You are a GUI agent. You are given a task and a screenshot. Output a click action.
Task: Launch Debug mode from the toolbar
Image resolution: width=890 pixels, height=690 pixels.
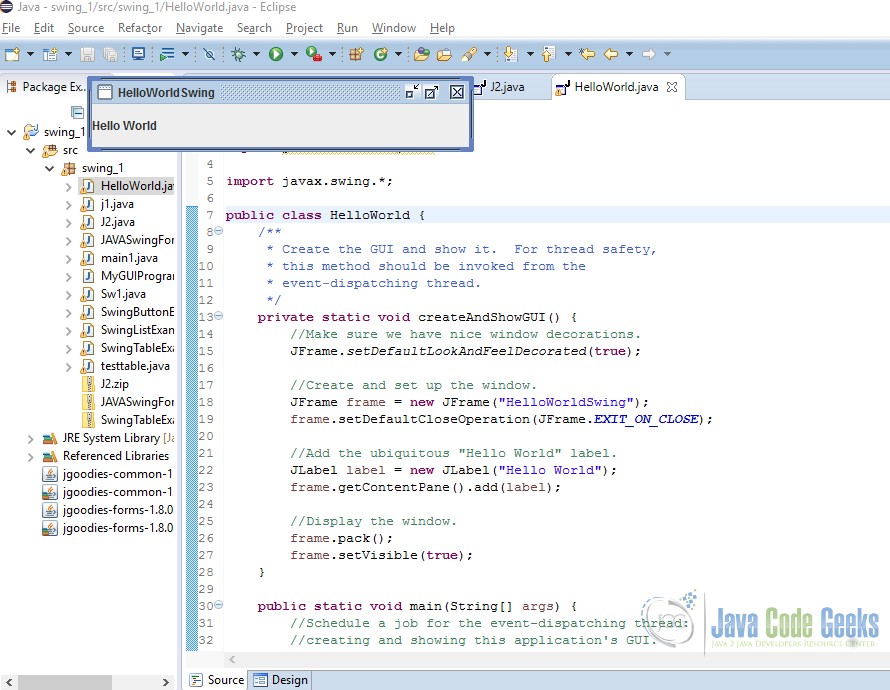pos(237,54)
